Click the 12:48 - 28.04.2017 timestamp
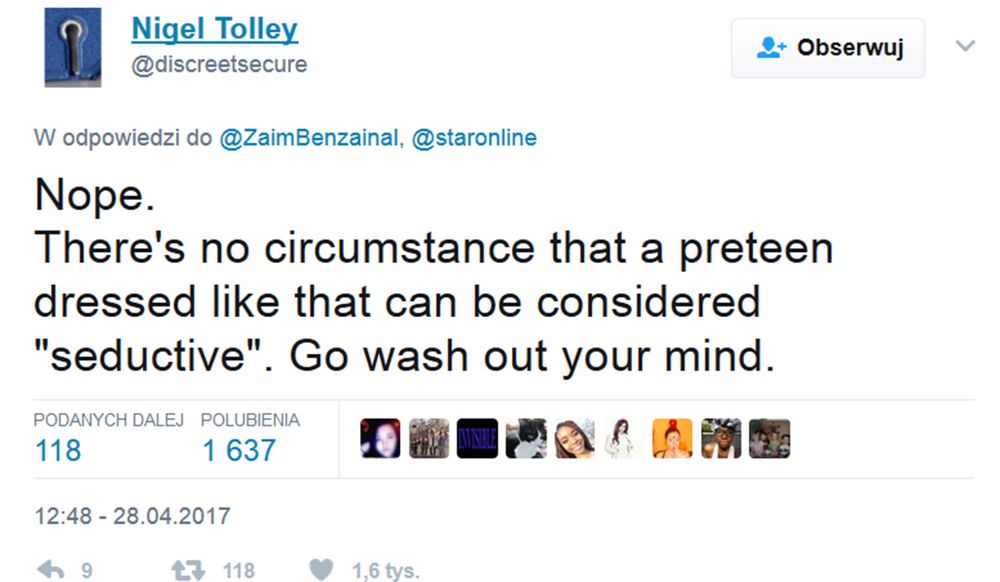Screen dimensions: 1000x582 (x=132, y=517)
